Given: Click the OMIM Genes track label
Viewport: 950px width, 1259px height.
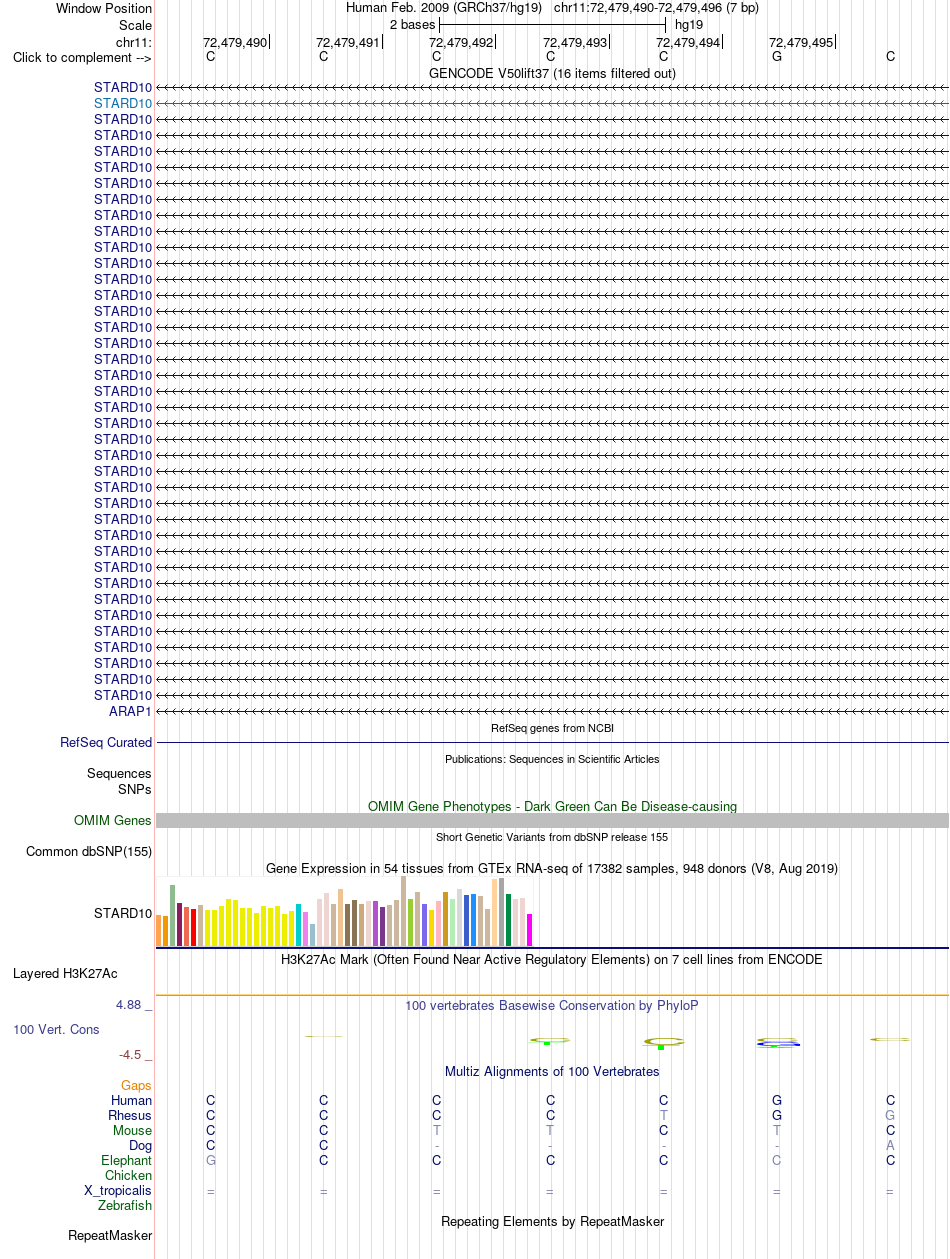Looking at the screenshot, I should click(x=113, y=821).
